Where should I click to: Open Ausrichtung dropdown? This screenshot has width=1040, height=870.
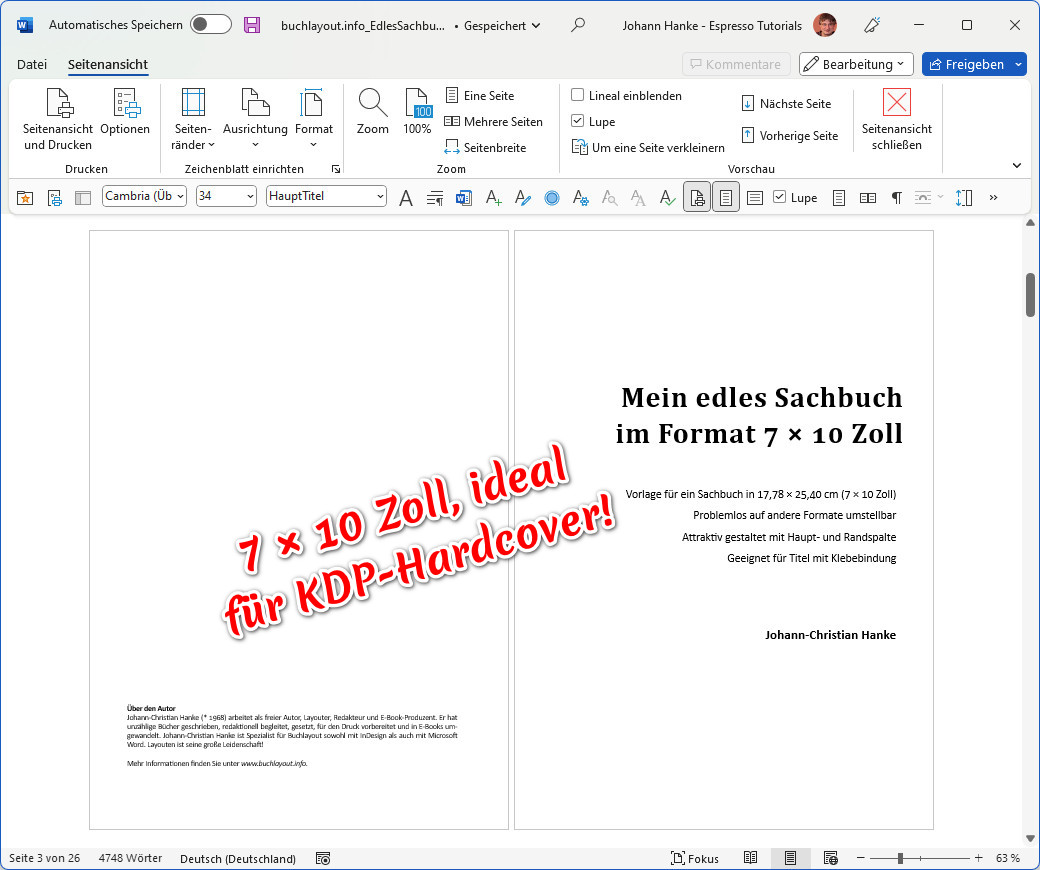click(x=255, y=119)
